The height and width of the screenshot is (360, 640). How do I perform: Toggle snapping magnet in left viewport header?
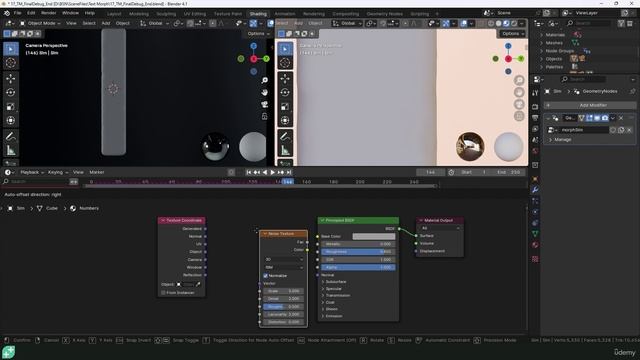[x=190, y=24]
